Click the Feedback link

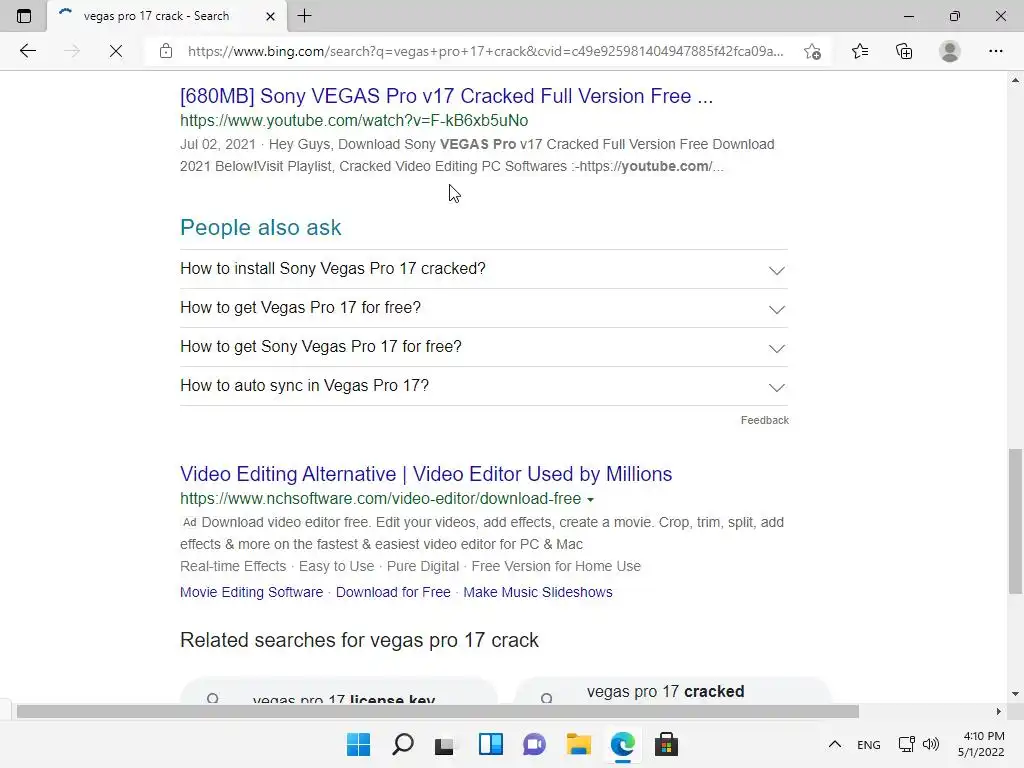tap(765, 420)
